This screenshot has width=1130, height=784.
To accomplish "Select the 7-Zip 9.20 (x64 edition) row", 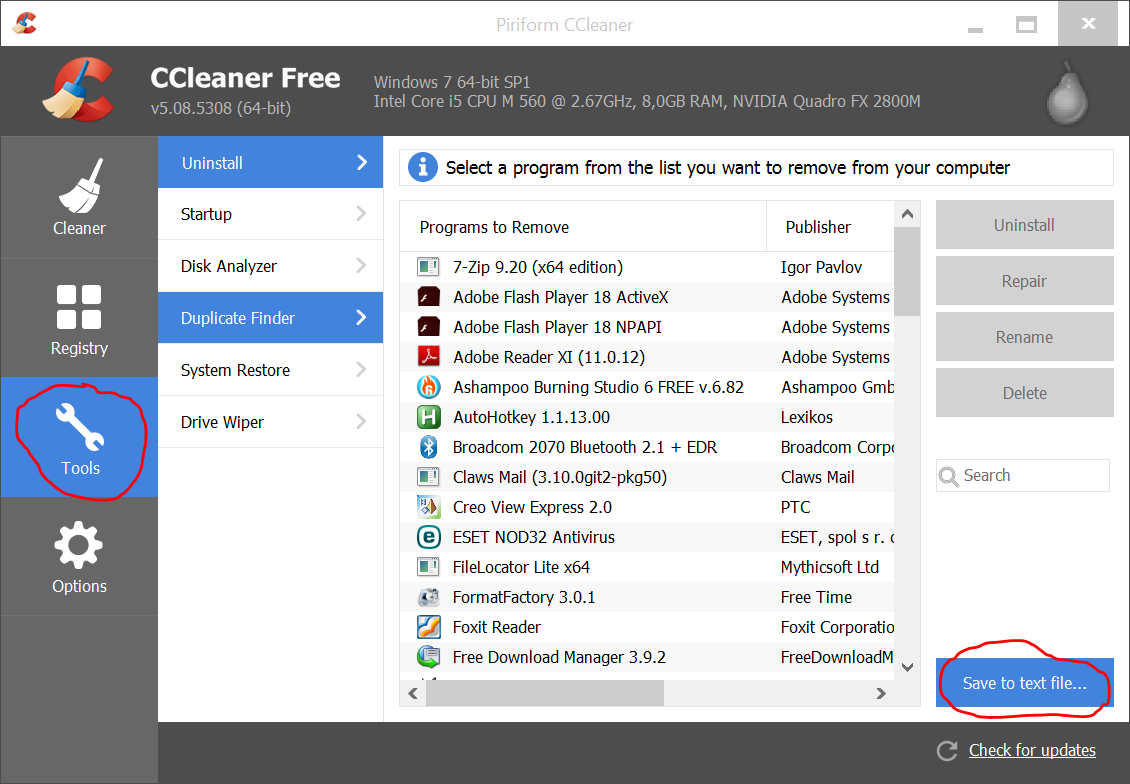I will [x=647, y=267].
